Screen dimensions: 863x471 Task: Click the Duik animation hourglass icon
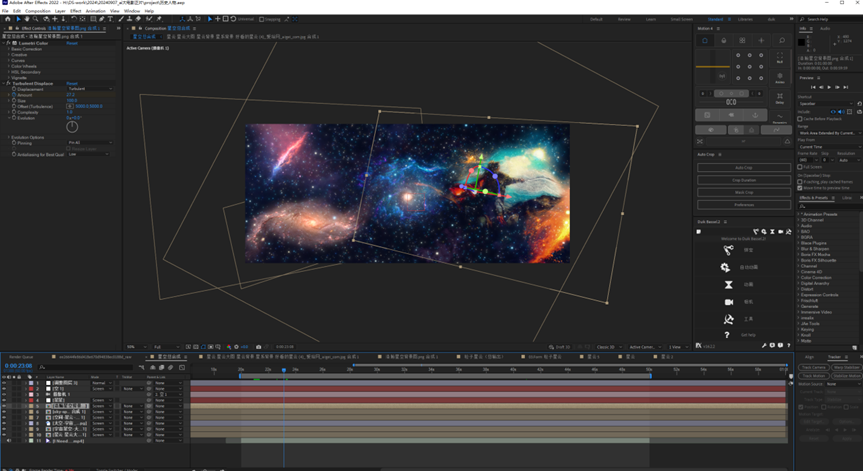tap(729, 284)
